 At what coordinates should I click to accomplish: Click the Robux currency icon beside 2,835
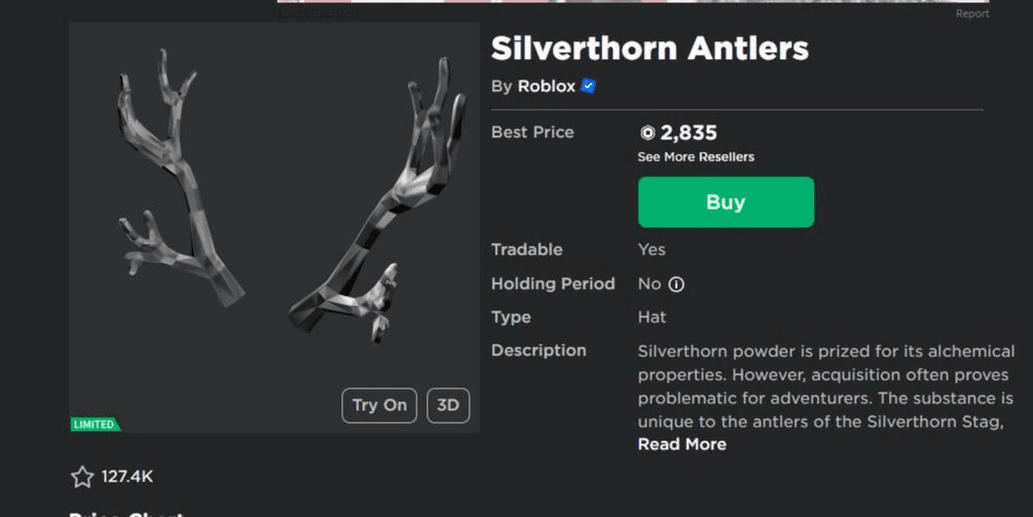click(648, 133)
